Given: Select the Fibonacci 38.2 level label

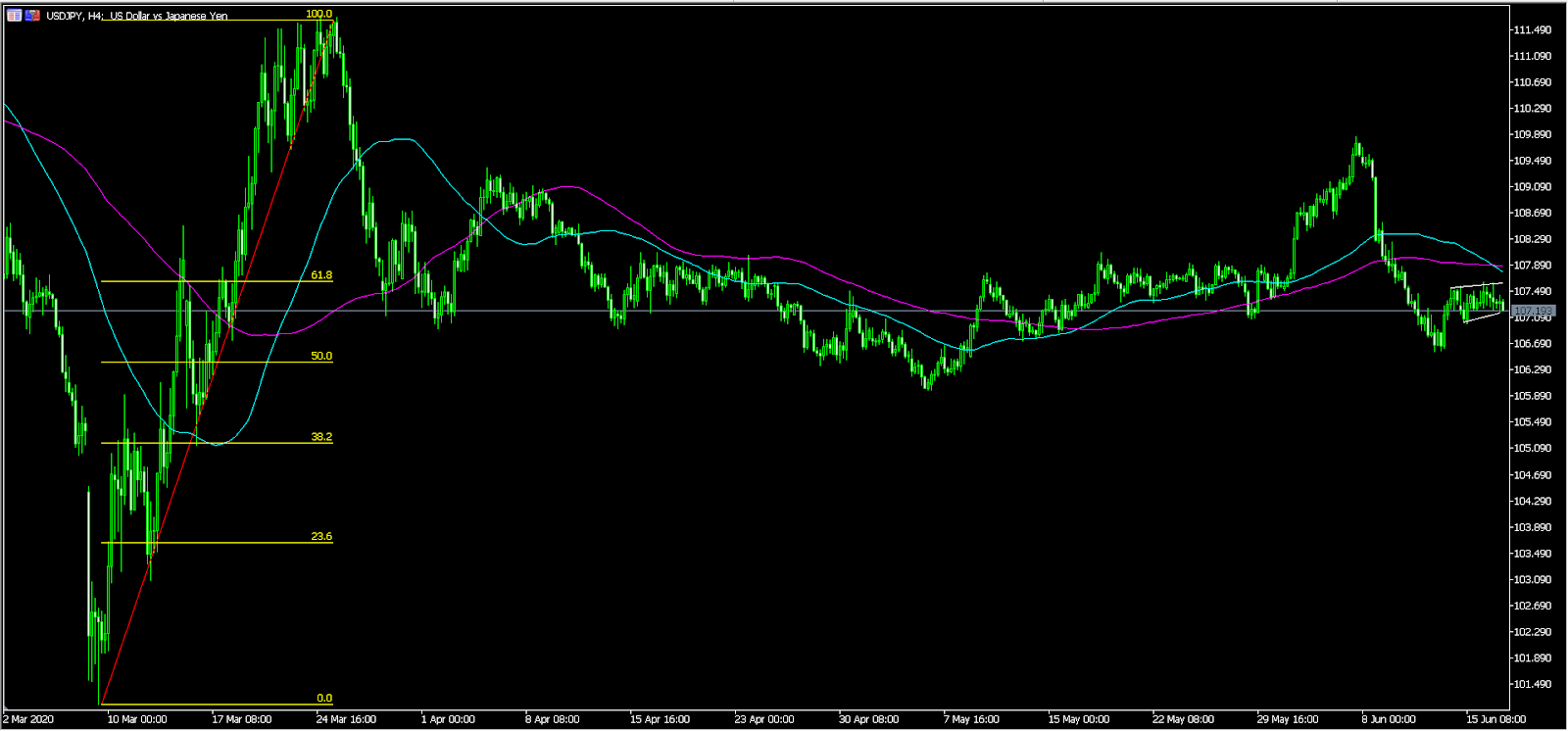Looking at the screenshot, I should [321, 437].
